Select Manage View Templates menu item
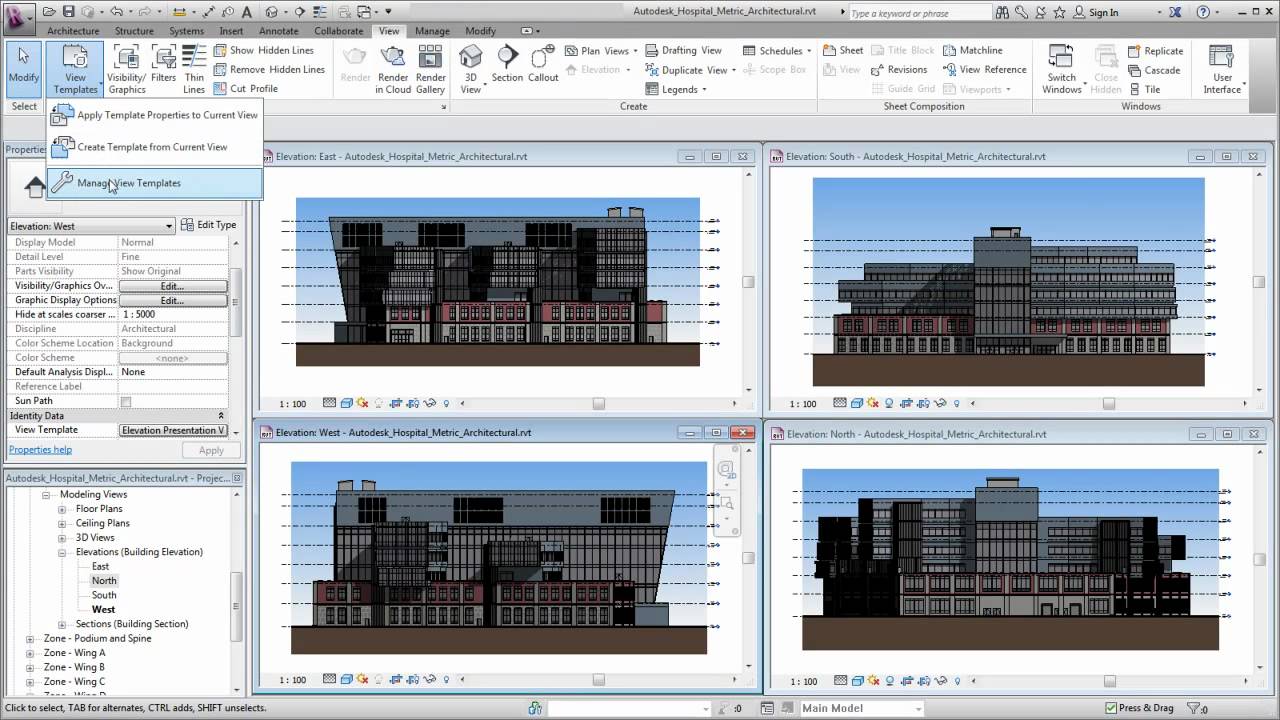Image resolution: width=1280 pixels, height=720 pixels. tap(155, 183)
